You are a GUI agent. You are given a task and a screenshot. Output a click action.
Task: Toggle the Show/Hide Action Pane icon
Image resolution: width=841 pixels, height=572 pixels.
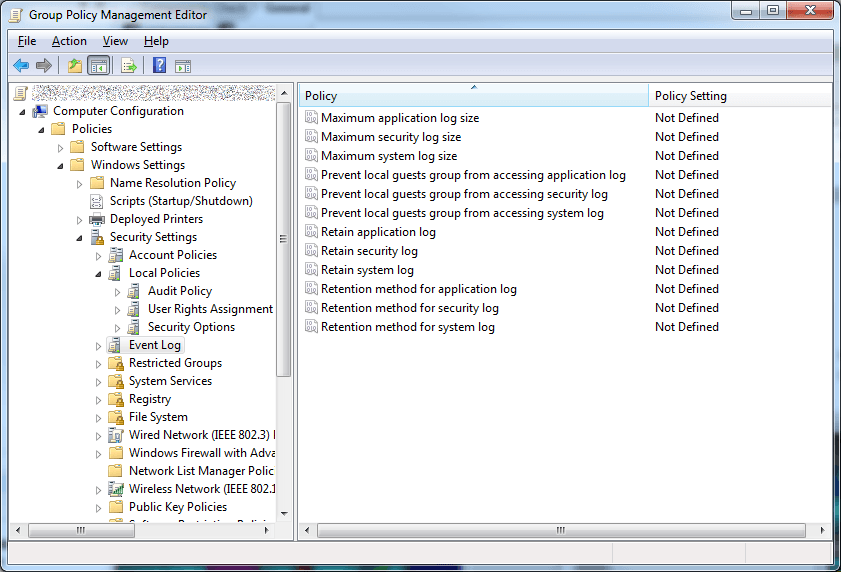click(x=182, y=66)
